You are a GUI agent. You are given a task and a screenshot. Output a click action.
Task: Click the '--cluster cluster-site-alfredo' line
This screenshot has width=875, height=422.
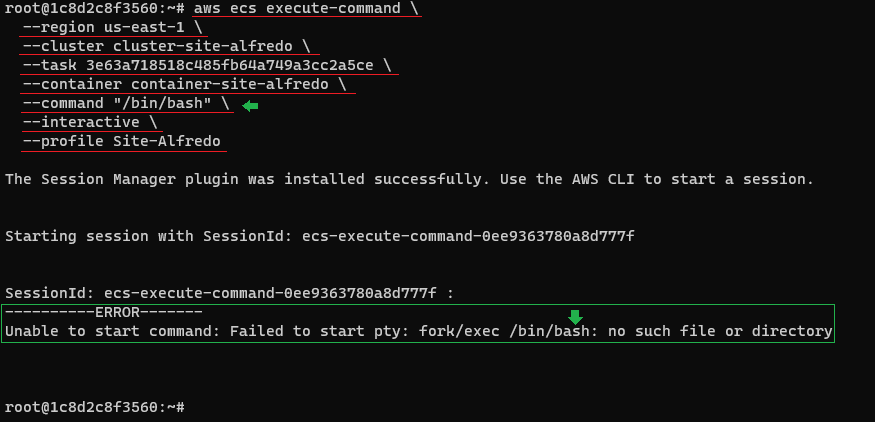pyautogui.click(x=167, y=46)
